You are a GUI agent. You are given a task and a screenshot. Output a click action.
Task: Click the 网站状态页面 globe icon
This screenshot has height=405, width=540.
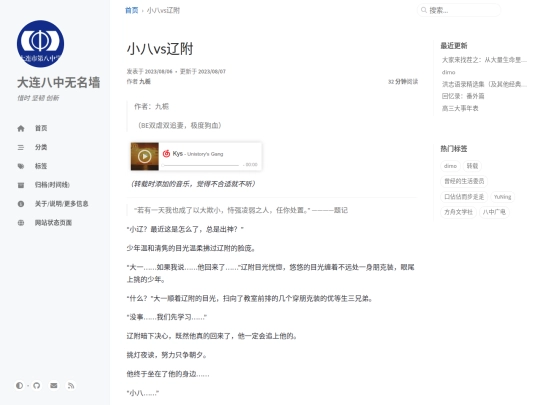(21, 223)
